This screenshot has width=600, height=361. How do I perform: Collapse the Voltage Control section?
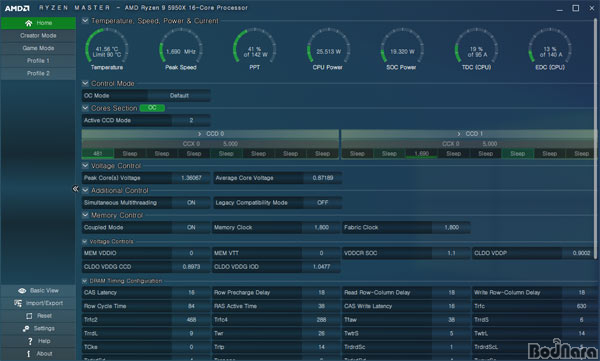pos(85,166)
